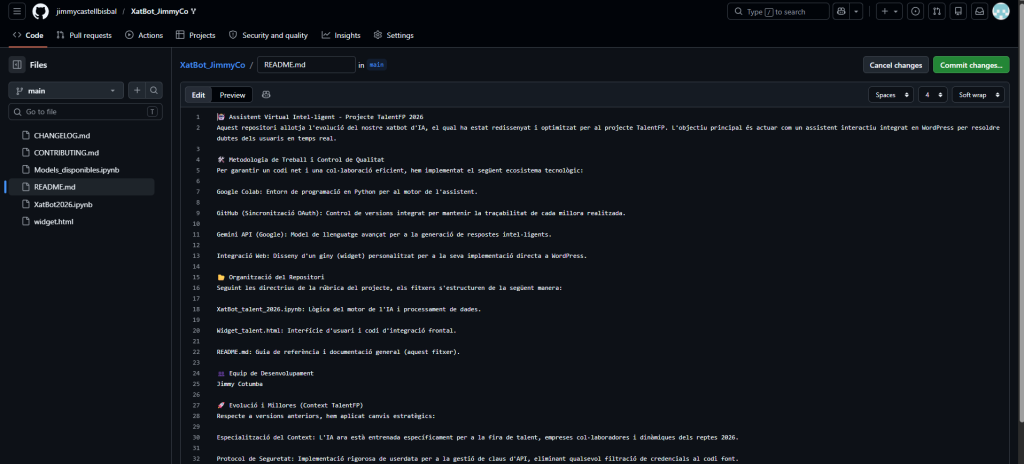Open the hamburger navigation menu
This screenshot has width=1024, height=464.
17,11
